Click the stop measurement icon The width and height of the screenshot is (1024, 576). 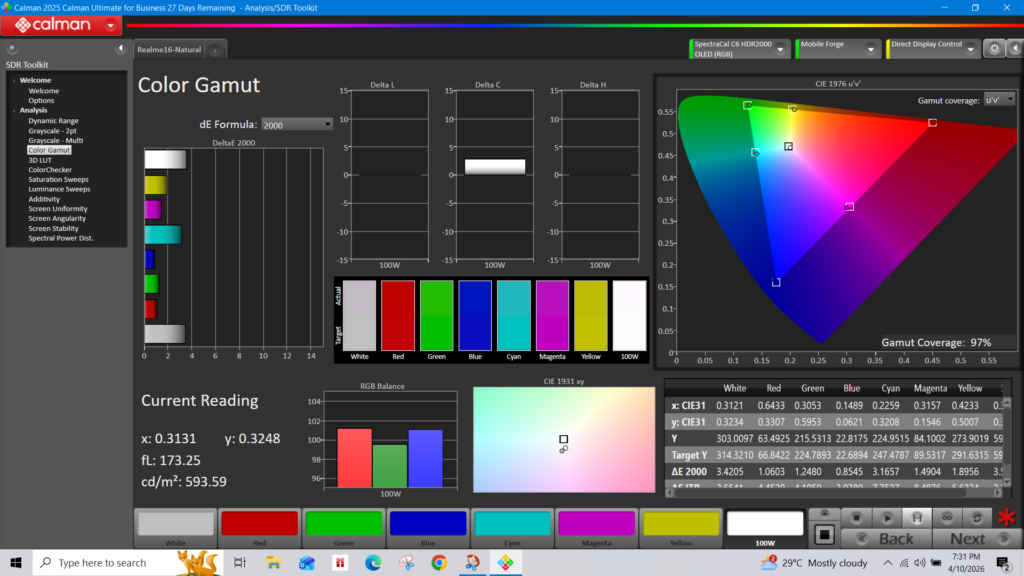(x=858, y=517)
